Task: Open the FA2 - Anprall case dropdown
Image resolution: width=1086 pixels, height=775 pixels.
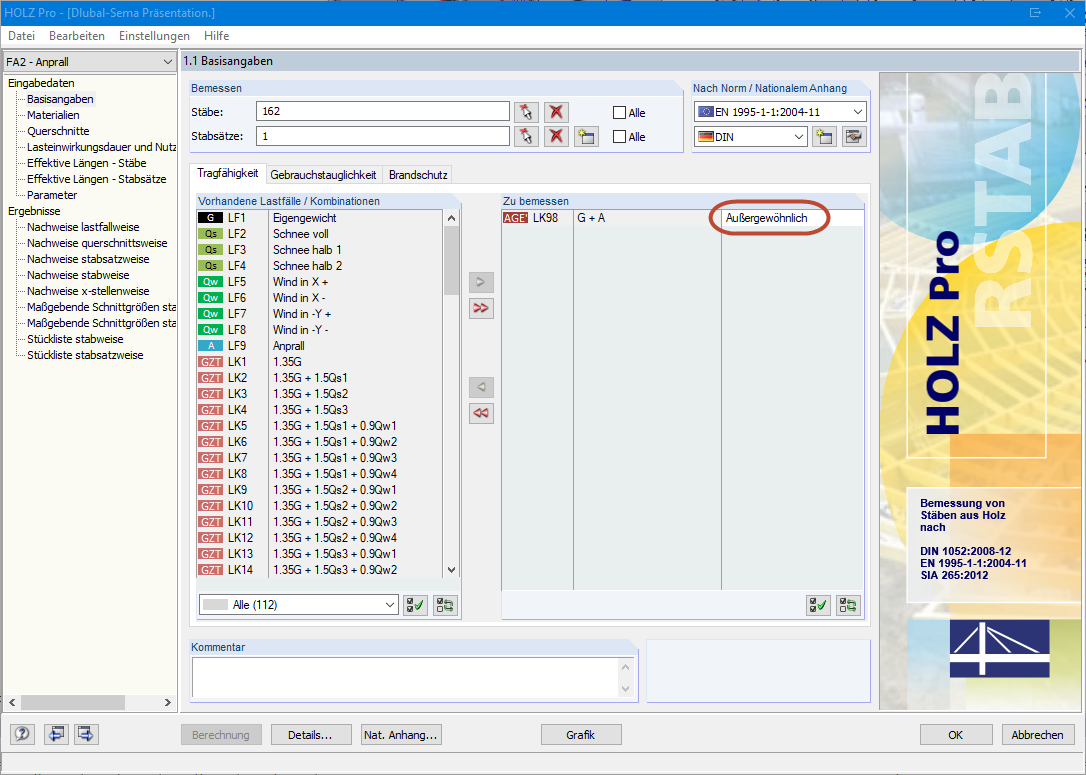Action: point(89,62)
